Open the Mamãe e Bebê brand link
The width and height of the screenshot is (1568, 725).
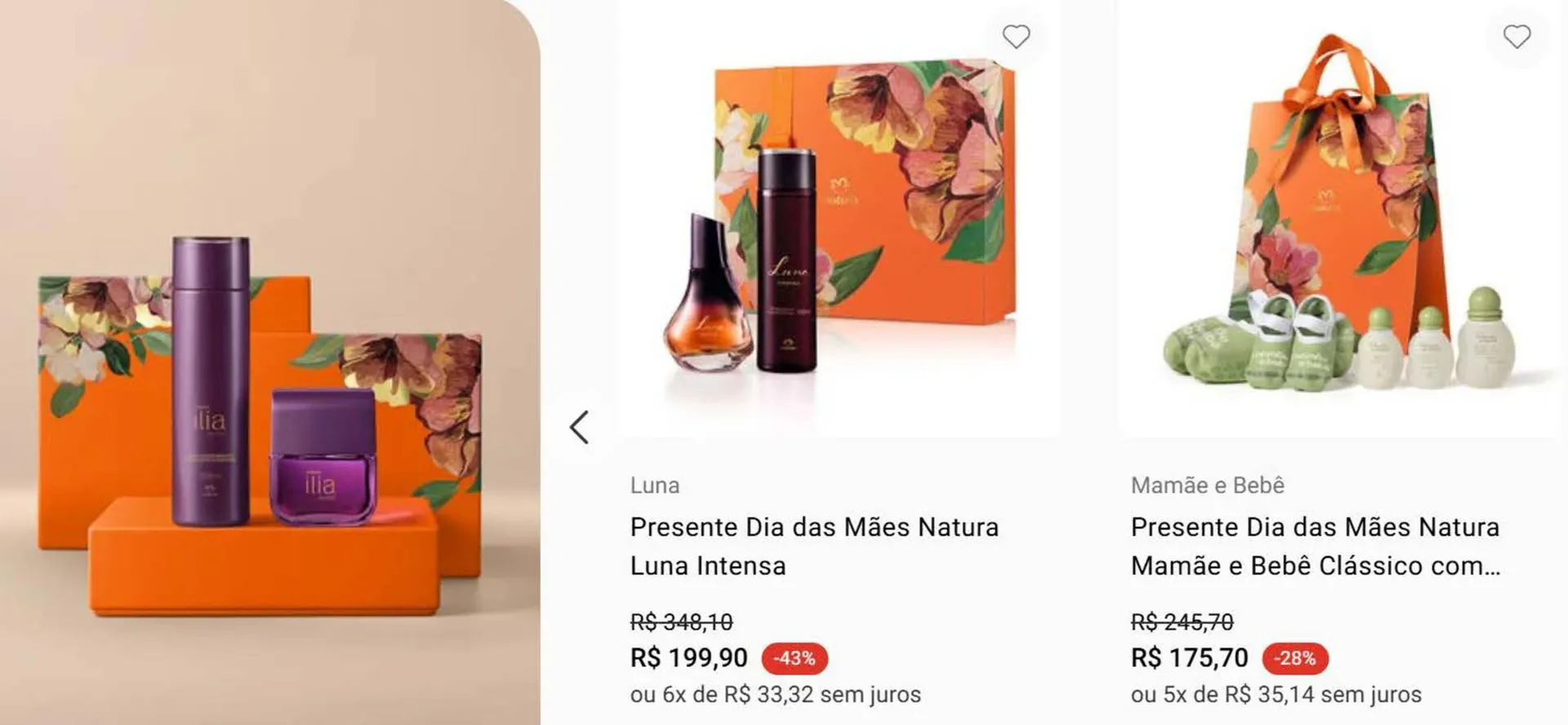tap(1207, 486)
